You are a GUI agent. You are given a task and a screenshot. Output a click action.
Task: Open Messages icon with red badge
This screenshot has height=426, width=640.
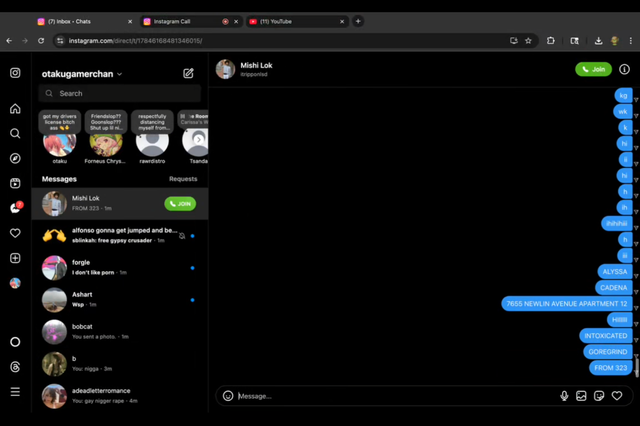[16, 208]
